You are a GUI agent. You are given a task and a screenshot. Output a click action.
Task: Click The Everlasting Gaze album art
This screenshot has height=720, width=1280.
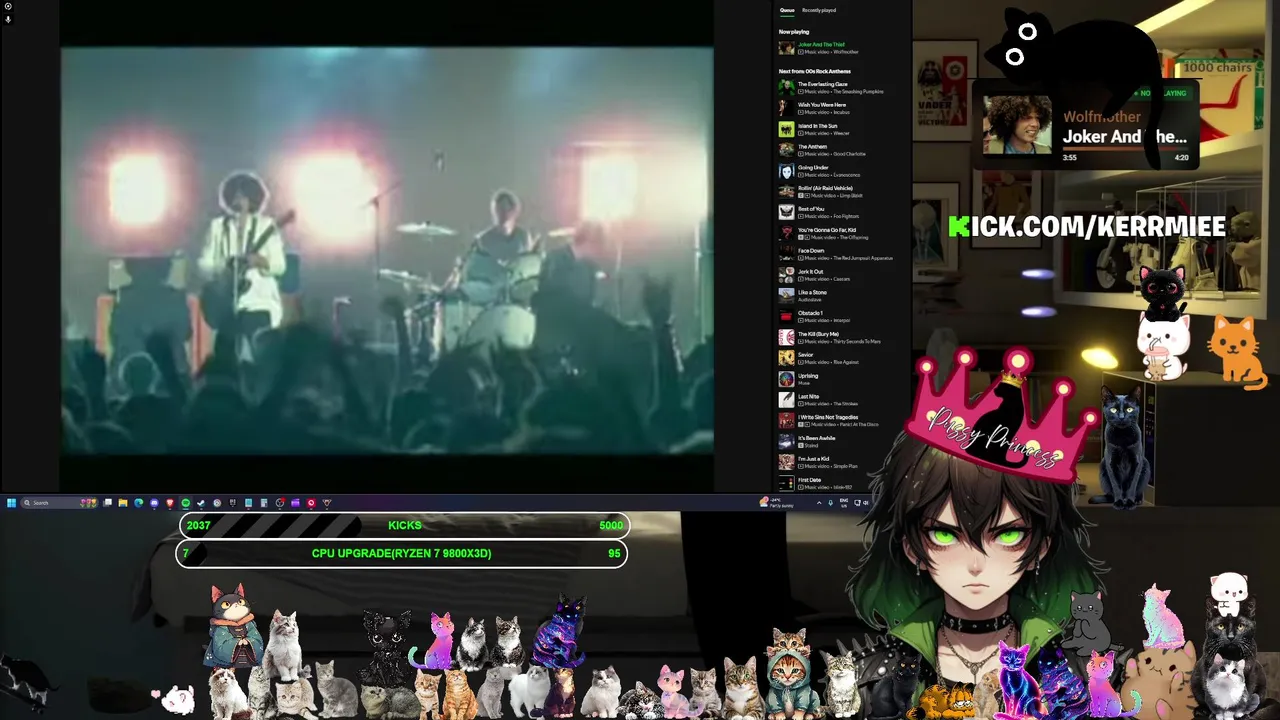786,87
